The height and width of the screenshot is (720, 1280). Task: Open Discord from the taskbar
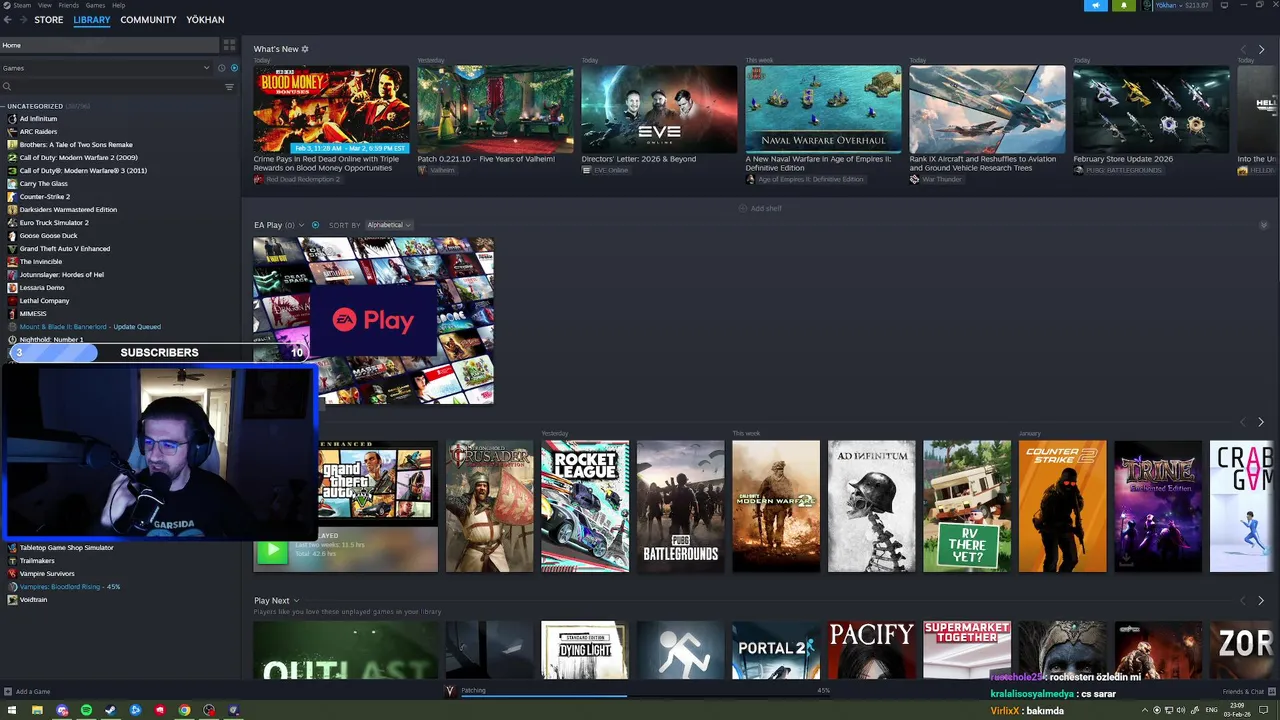click(x=61, y=710)
